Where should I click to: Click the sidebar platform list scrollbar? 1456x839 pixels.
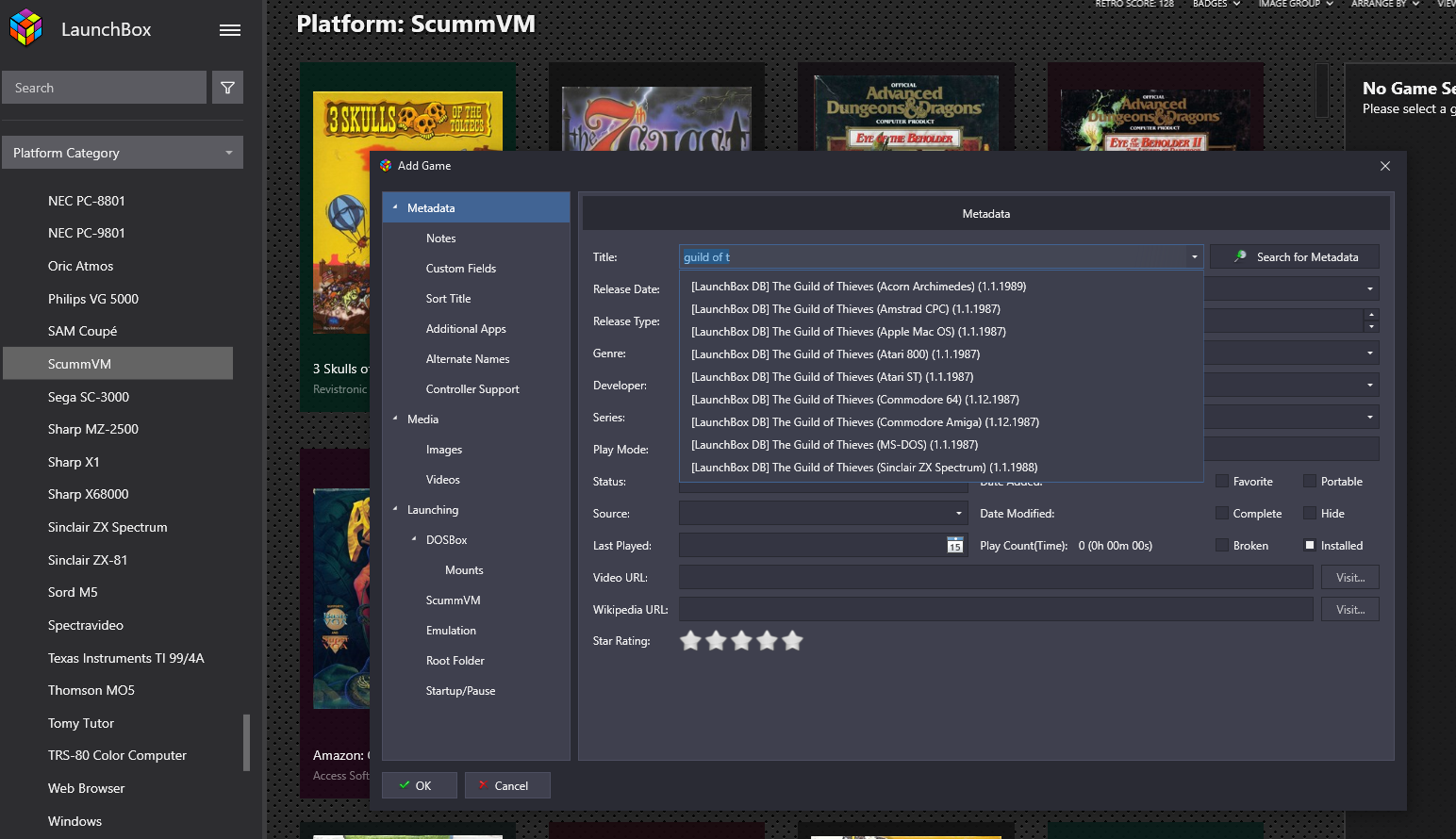(247, 742)
